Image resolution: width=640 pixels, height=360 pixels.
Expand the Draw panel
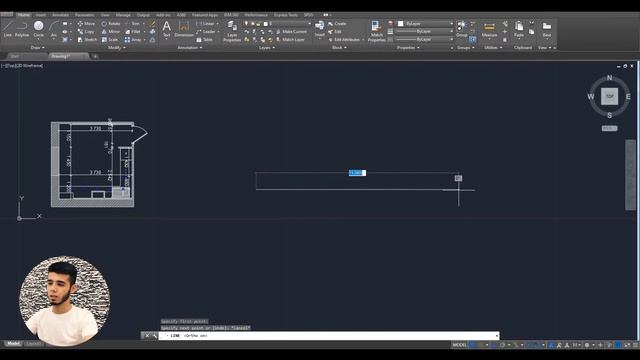(x=38, y=48)
